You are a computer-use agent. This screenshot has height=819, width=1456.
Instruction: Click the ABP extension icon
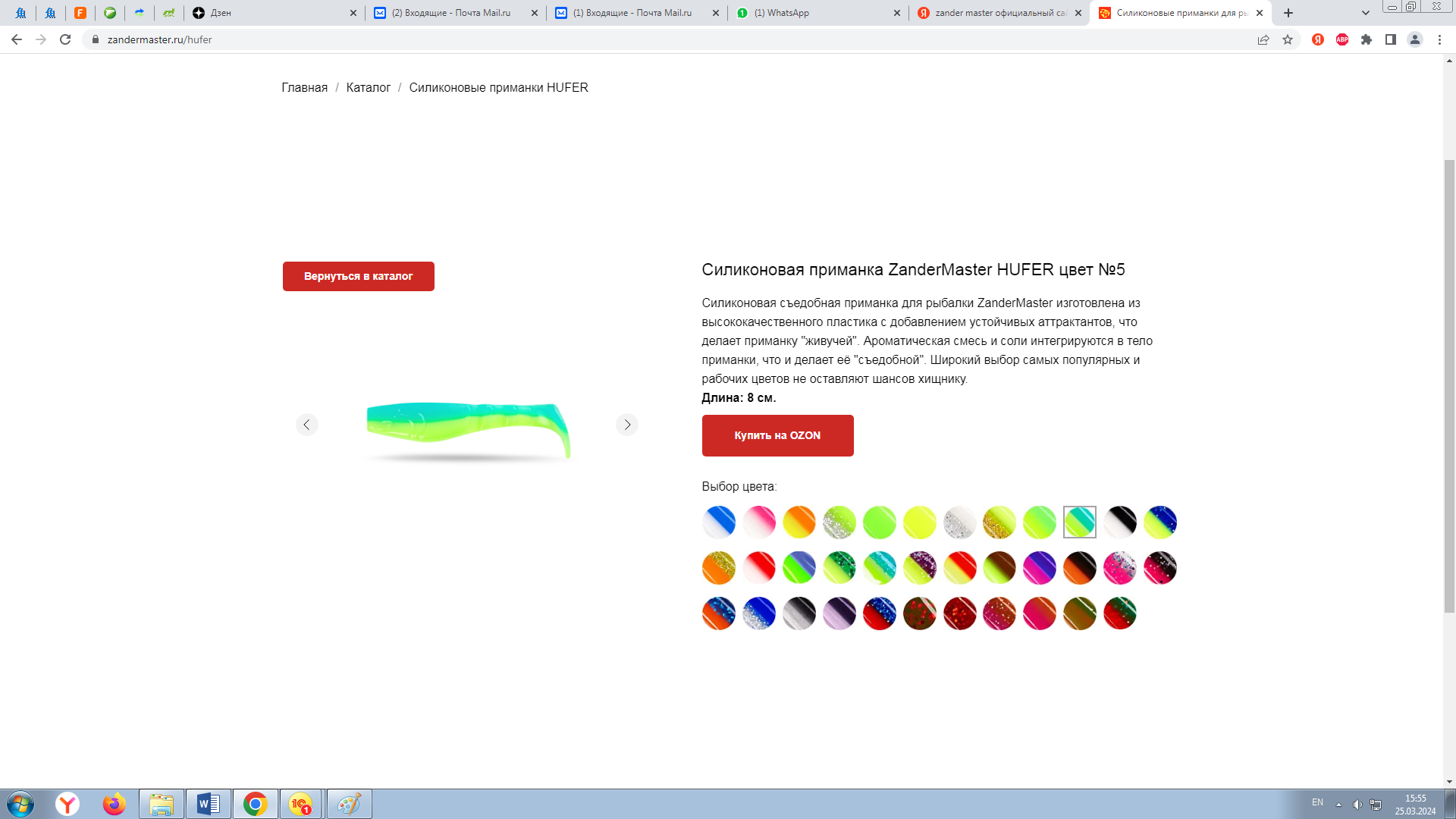click(x=1342, y=39)
